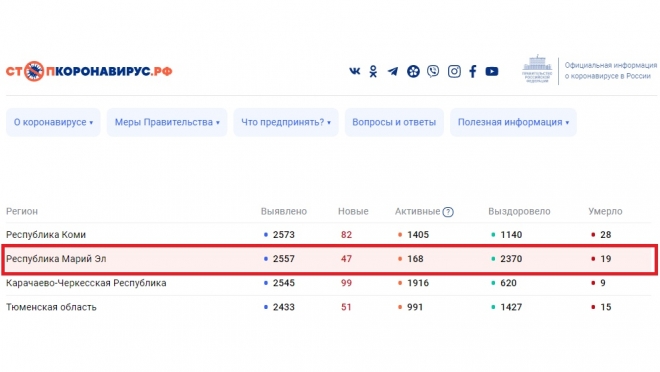Click deaths value 28
The width and height of the screenshot is (660, 372).
605,235
